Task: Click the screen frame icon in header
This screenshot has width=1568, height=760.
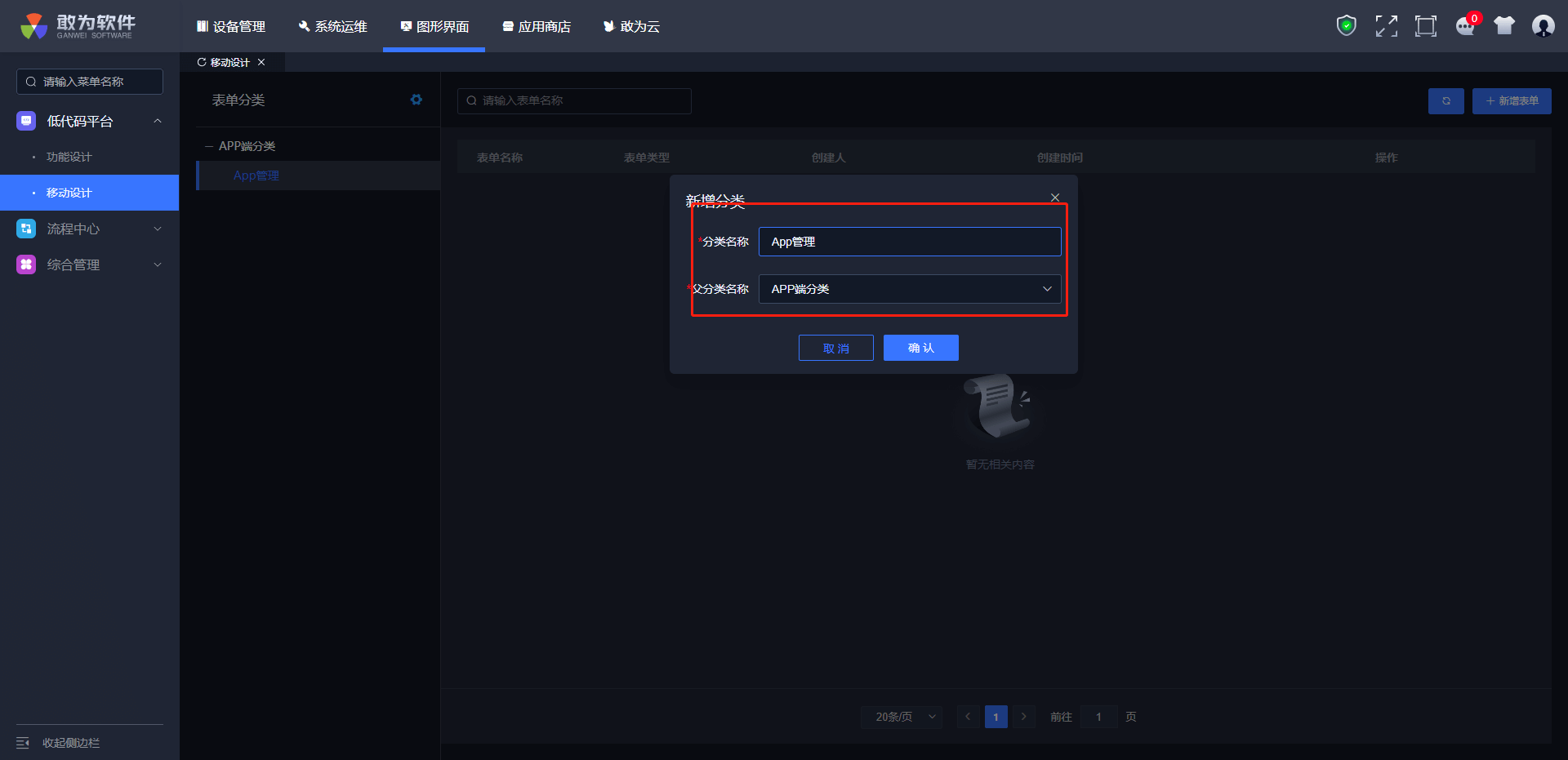Action: [x=1426, y=26]
